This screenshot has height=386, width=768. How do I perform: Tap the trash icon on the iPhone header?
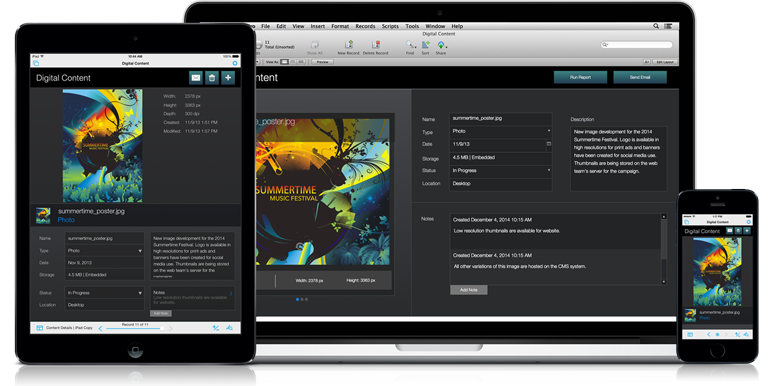click(x=738, y=231)
